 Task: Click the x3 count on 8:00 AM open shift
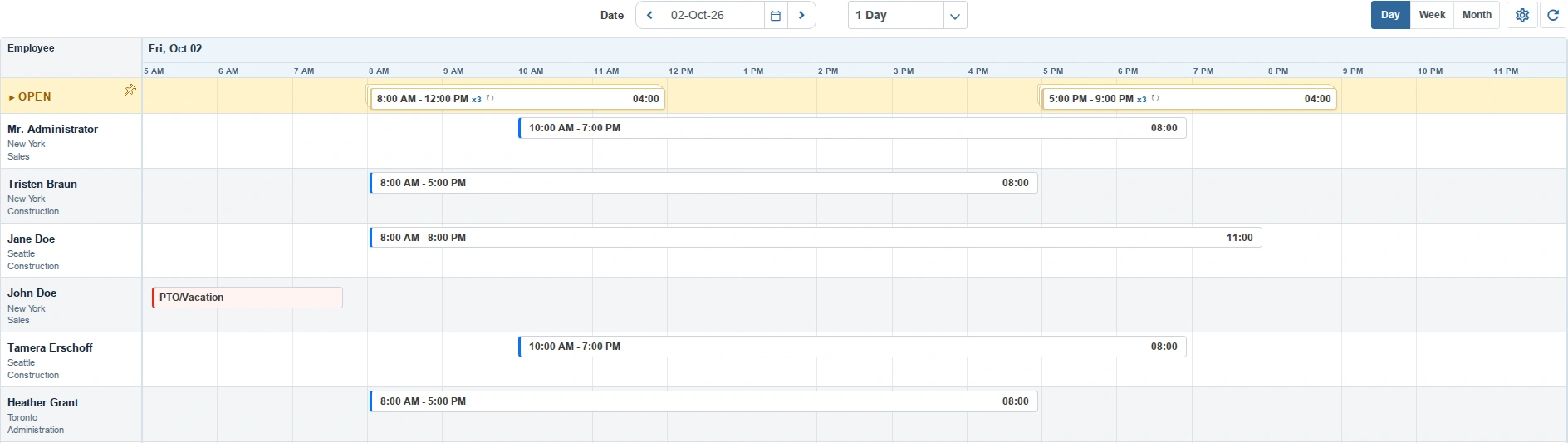click(477, 99)
